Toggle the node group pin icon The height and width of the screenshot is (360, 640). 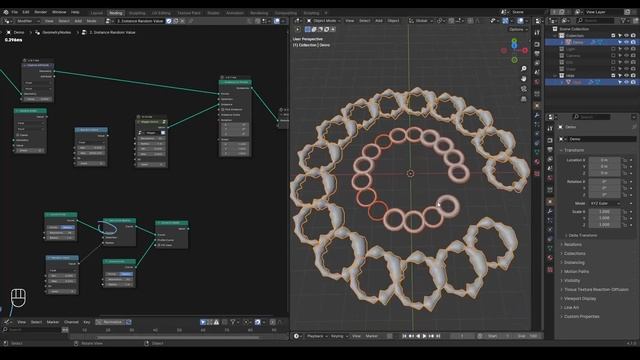tap(191, 21)
